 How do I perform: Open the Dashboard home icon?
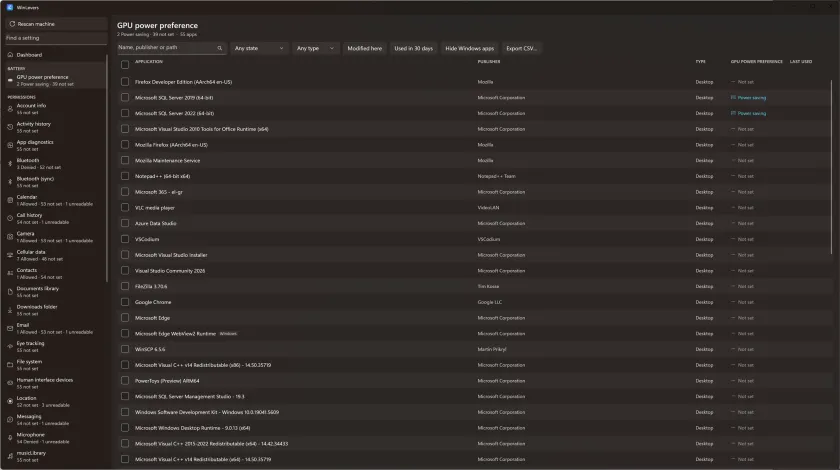coord(10,55)
